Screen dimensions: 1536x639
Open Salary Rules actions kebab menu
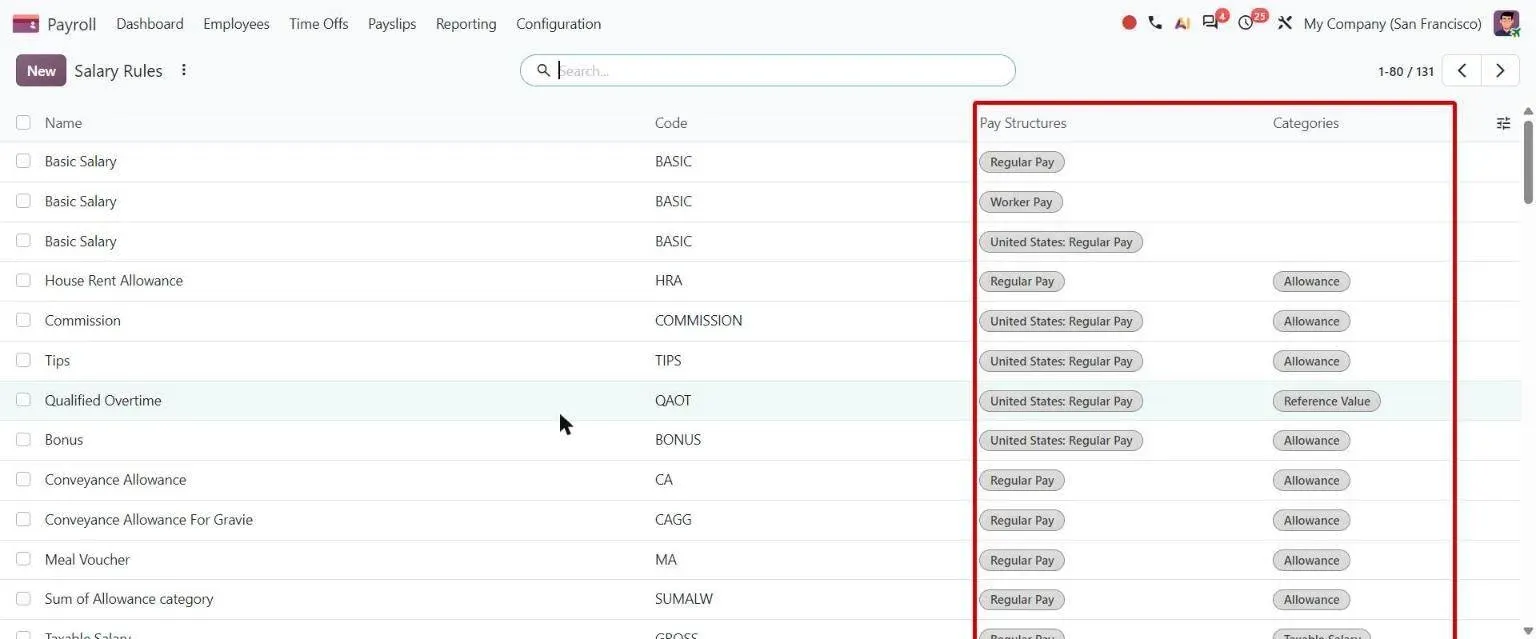coord(184,70)
